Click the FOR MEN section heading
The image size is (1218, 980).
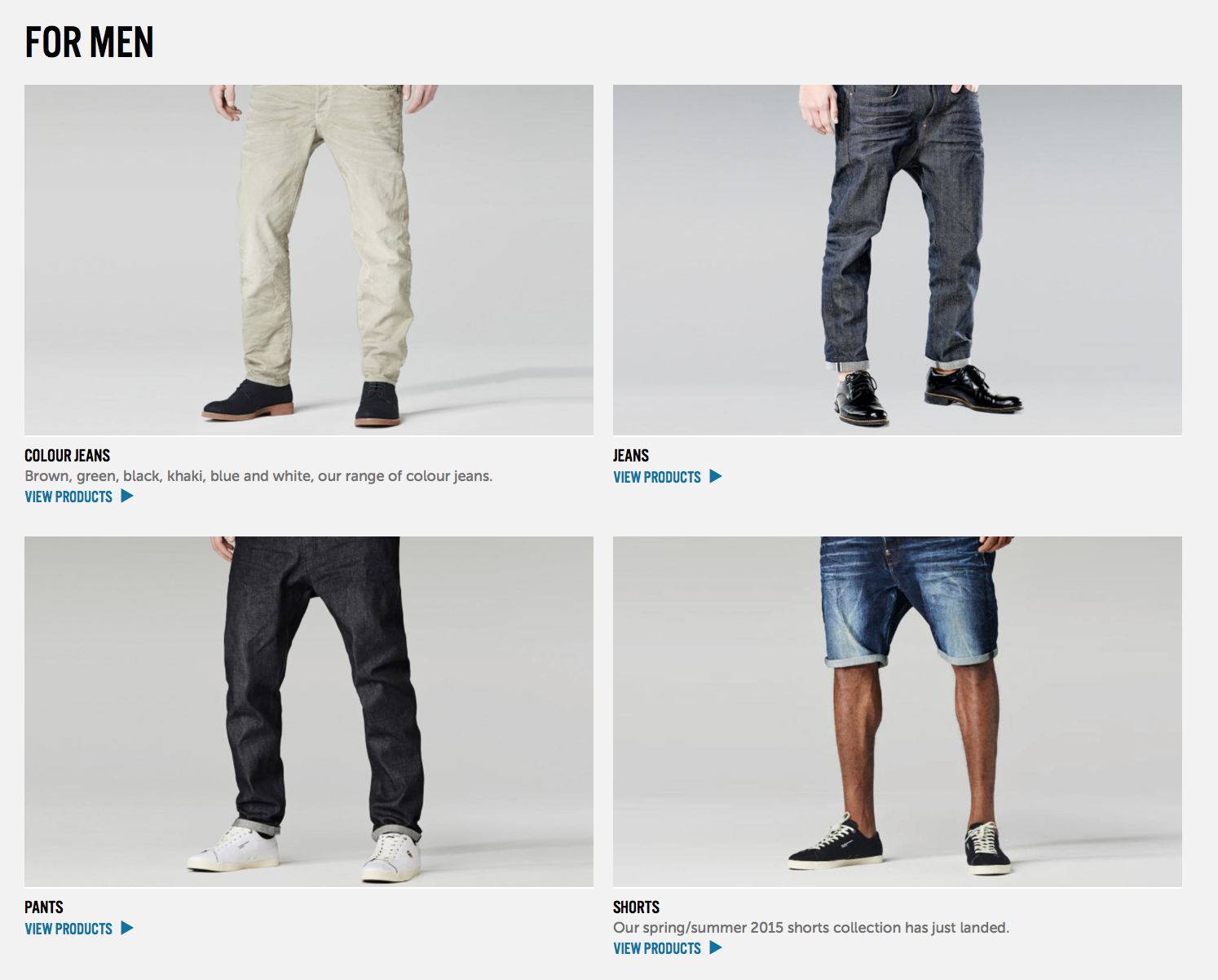click(x=89, y=42)
